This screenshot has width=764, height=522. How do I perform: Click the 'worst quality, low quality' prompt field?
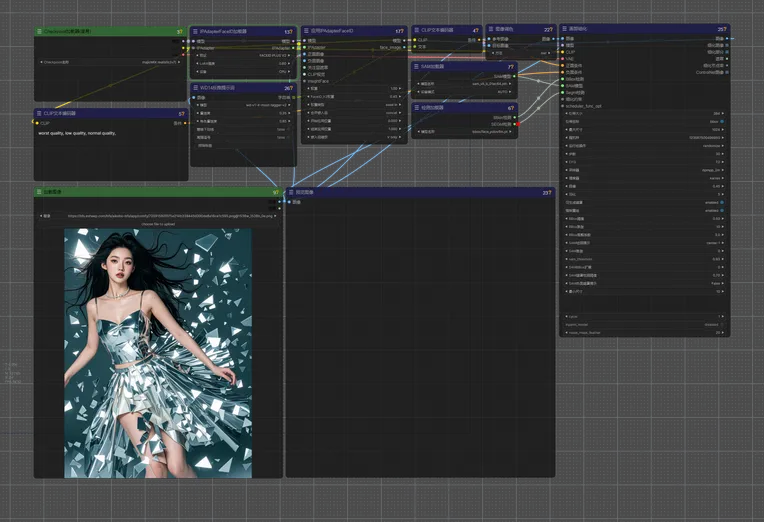(x=111, y=154)
